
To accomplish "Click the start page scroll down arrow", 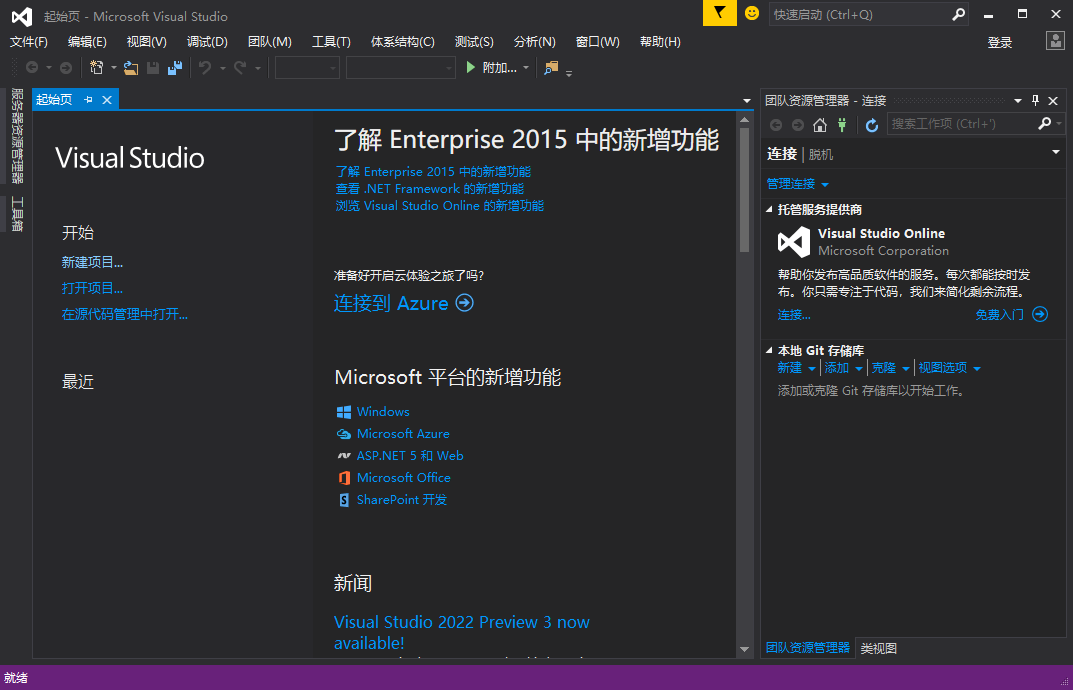I will [x=745, y=649].
